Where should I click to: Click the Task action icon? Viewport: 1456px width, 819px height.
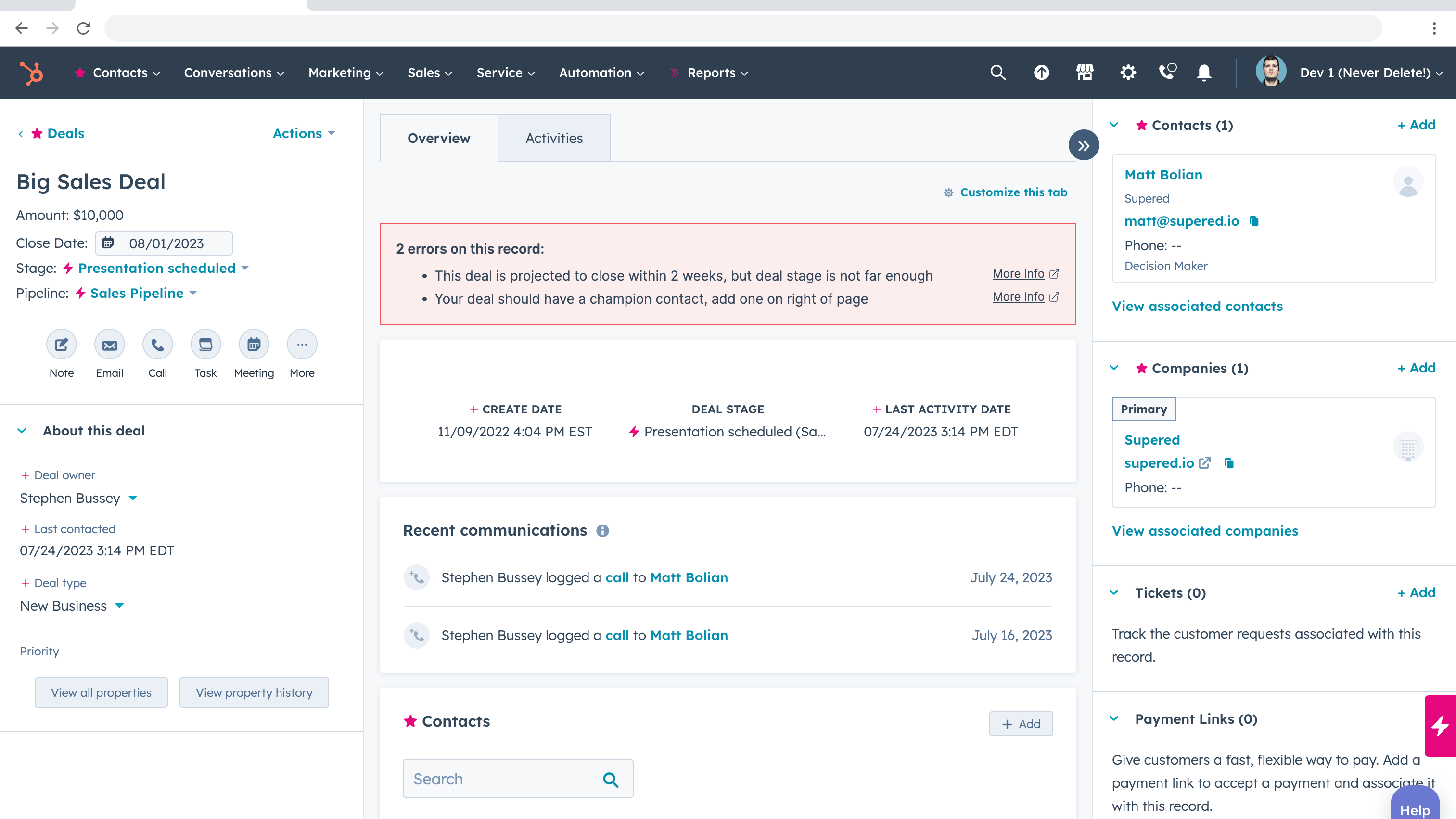206,344
